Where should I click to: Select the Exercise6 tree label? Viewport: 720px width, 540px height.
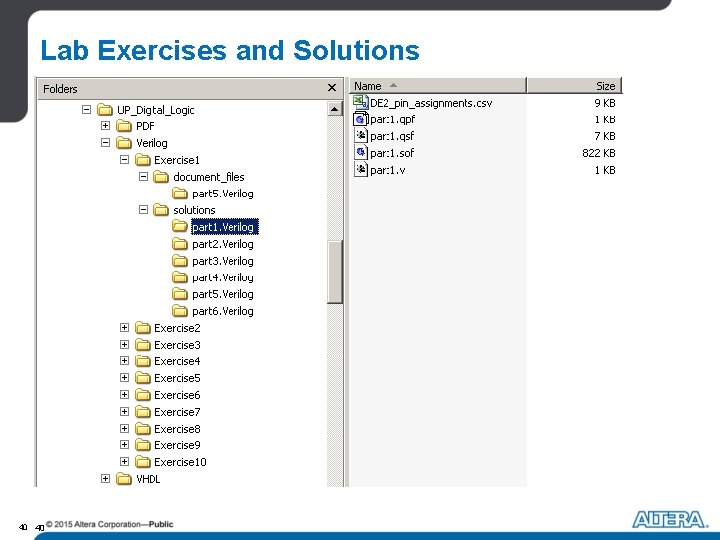177,395
